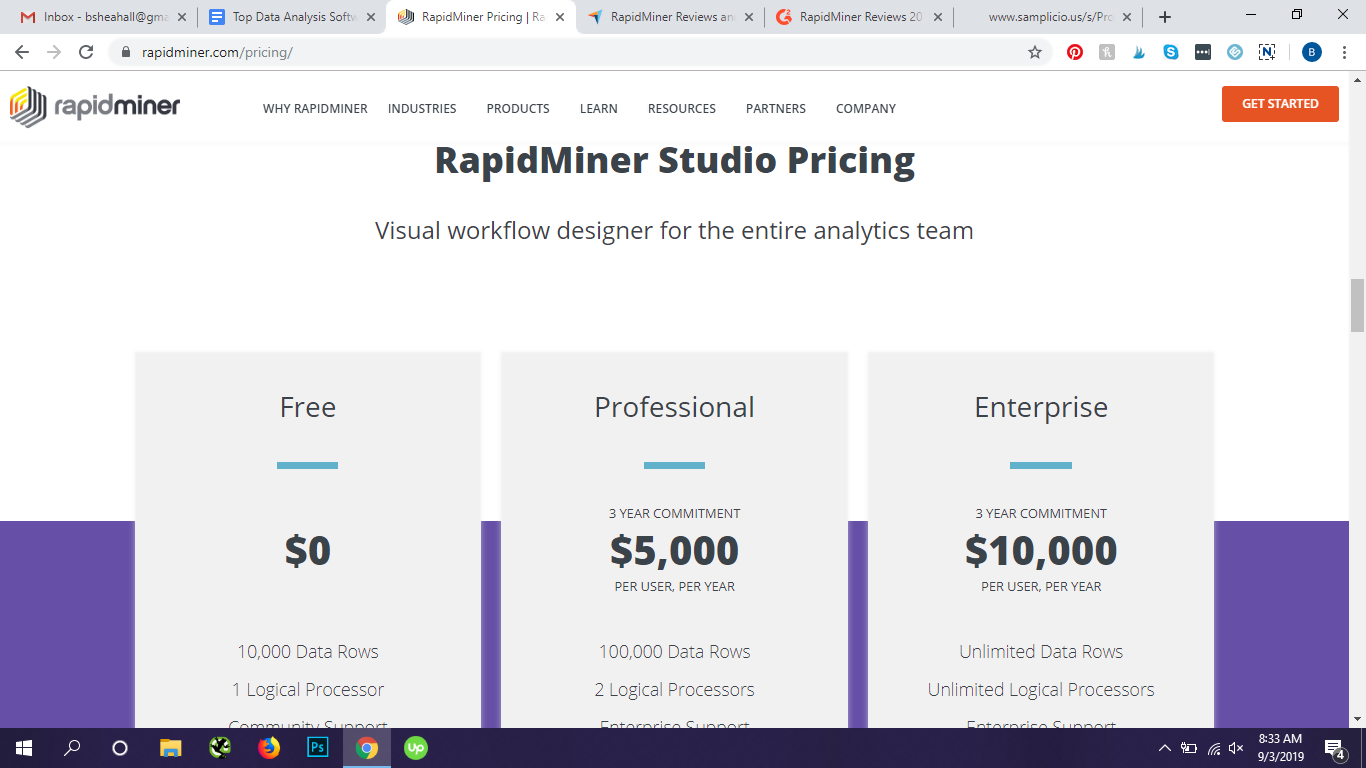
Task: Launch Photoshop from the taskbar
Action: pyautogui.click(x=318, y=747)
